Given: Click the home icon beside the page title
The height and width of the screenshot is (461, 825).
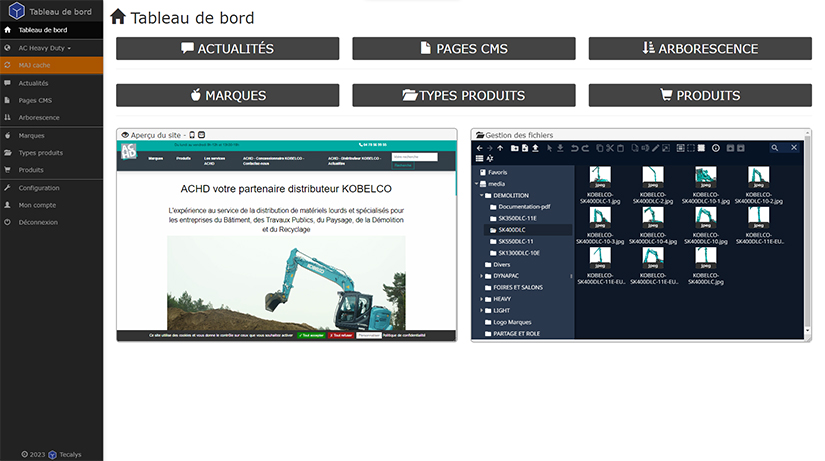Looking at the screenshot, I should [118, 17].
